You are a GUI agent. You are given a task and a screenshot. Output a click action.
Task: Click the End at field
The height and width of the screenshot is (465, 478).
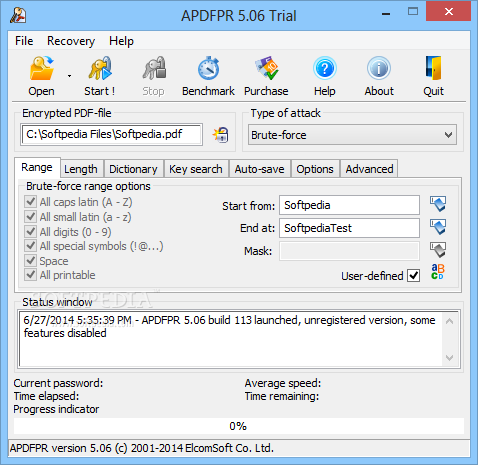349,228
